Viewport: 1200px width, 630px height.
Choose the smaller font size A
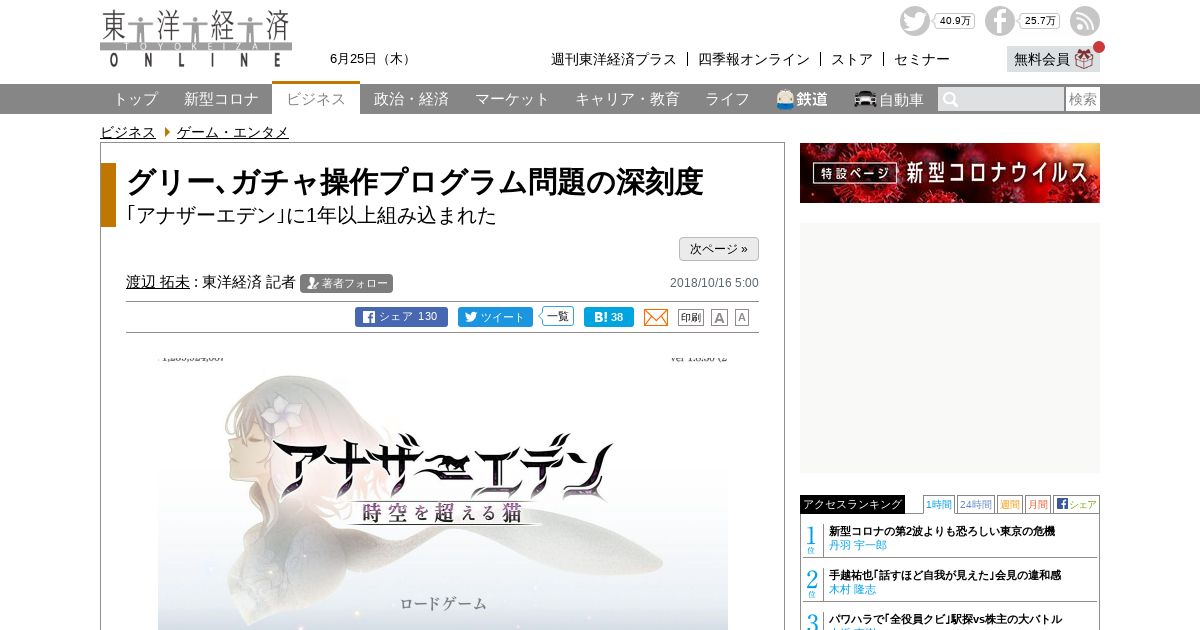pos(742,317)
